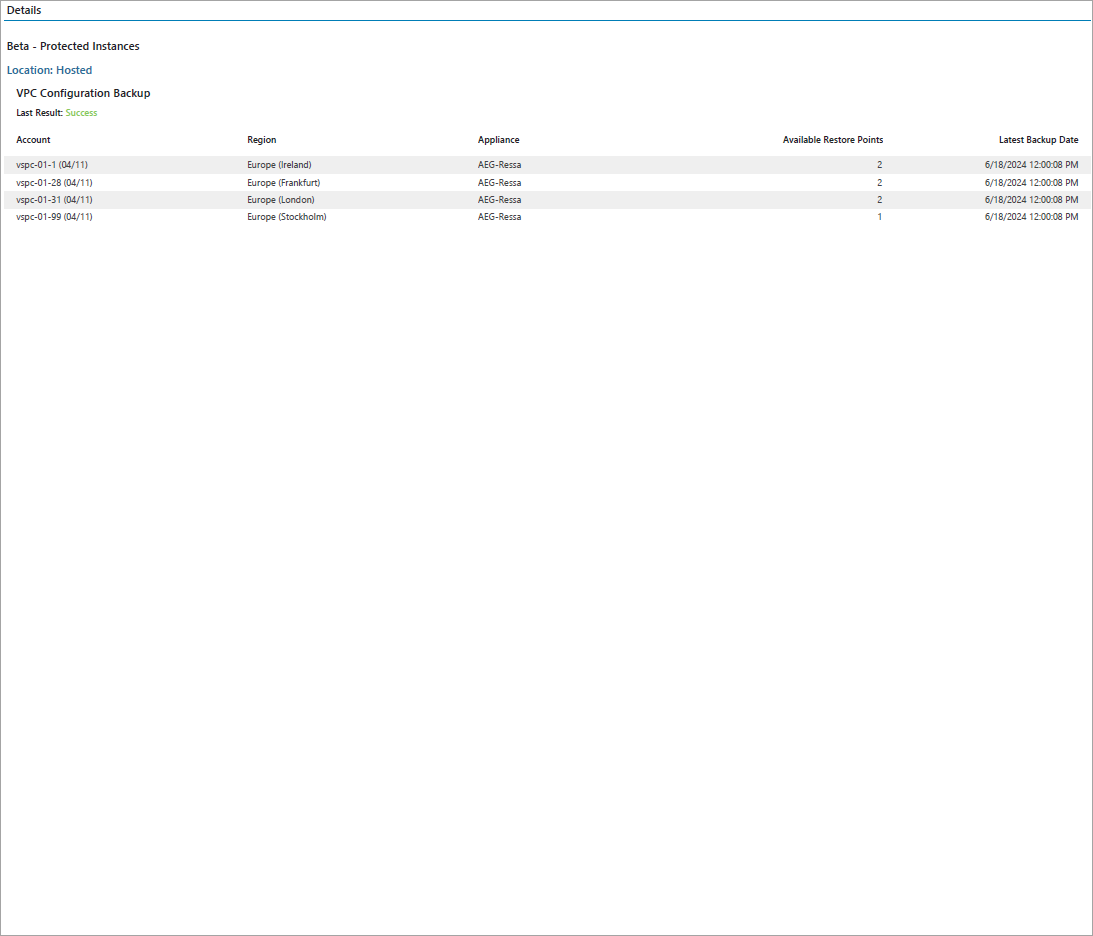Select the Account column header
The image size is (1093, 936).
(x=33, y=140)
